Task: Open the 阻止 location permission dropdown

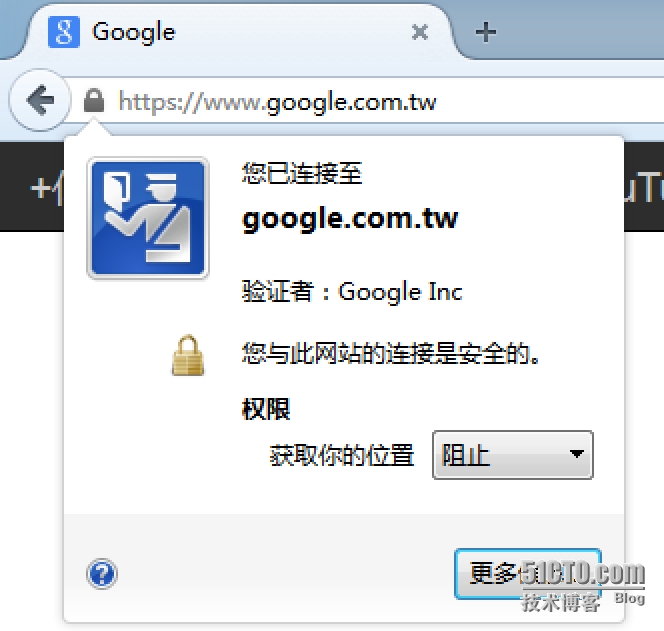Action: click(513, 455)
